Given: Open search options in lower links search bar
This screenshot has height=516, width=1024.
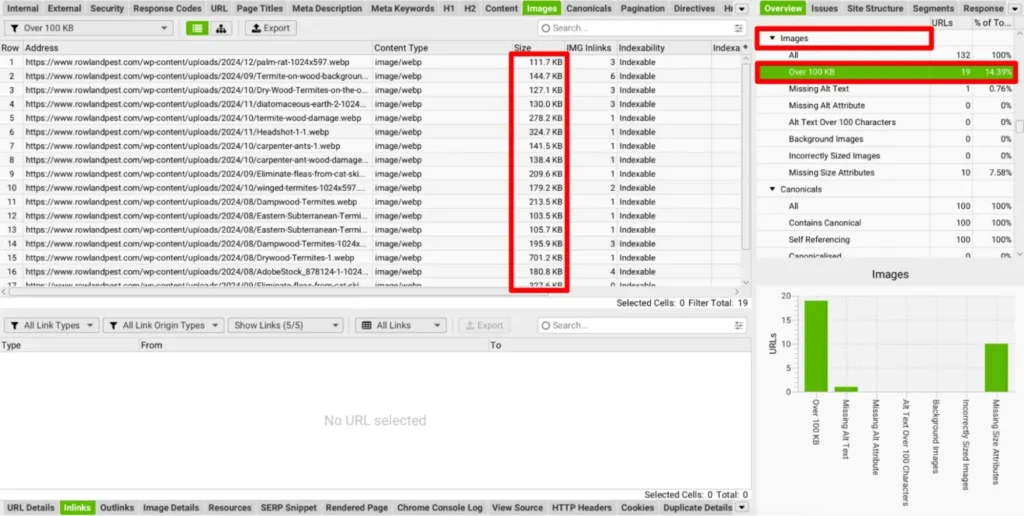Looking at the screenshot, I should [739, 325].
